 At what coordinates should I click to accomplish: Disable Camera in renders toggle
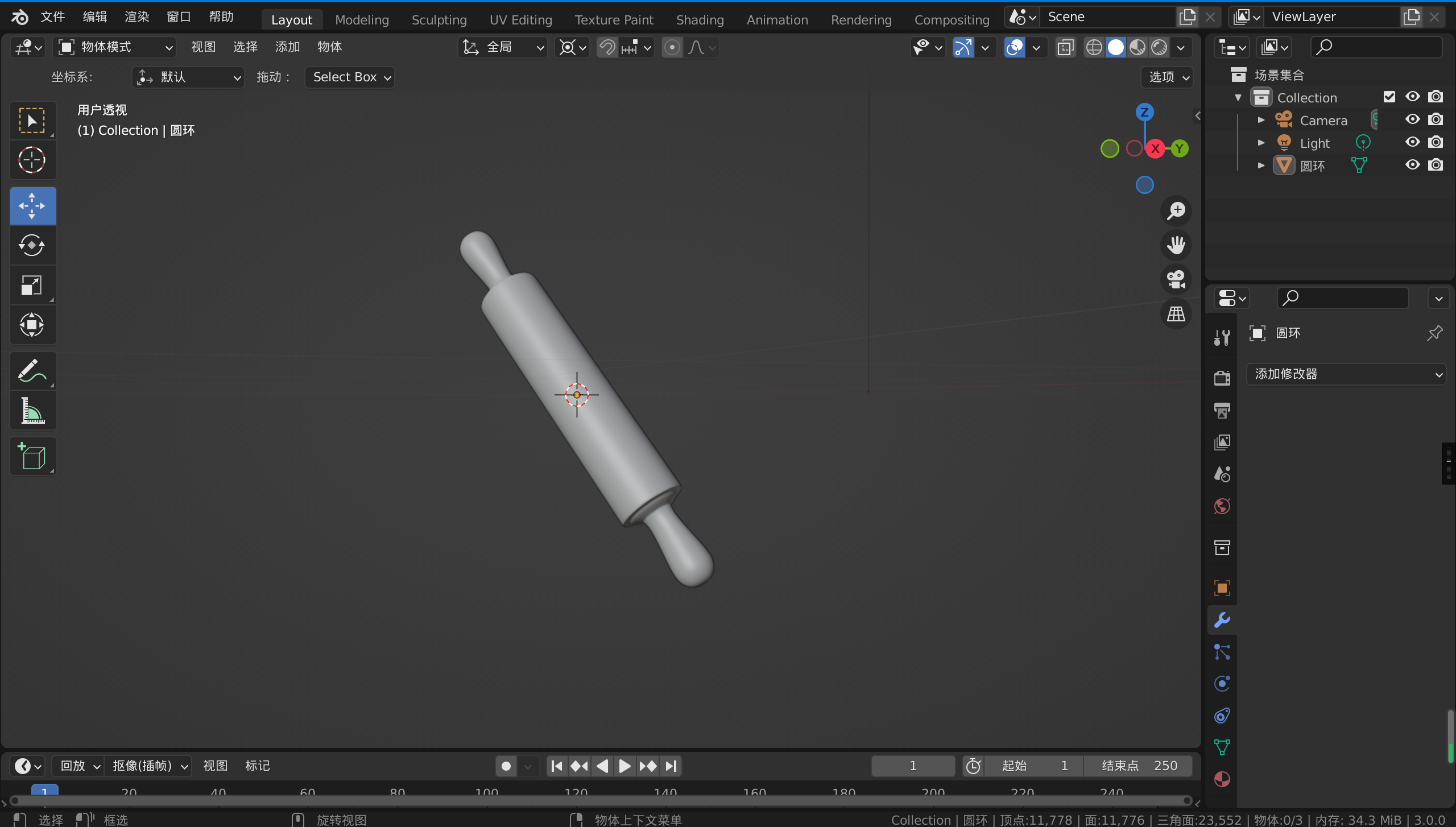tap(1436, 119)
